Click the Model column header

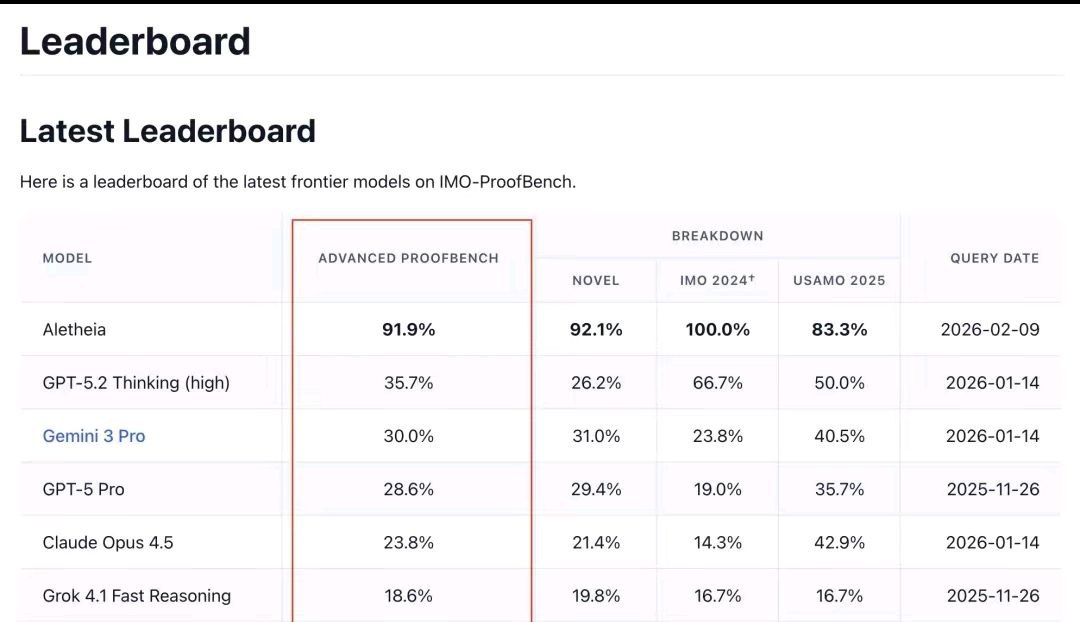pyautogui.click(x=67, y=258)
